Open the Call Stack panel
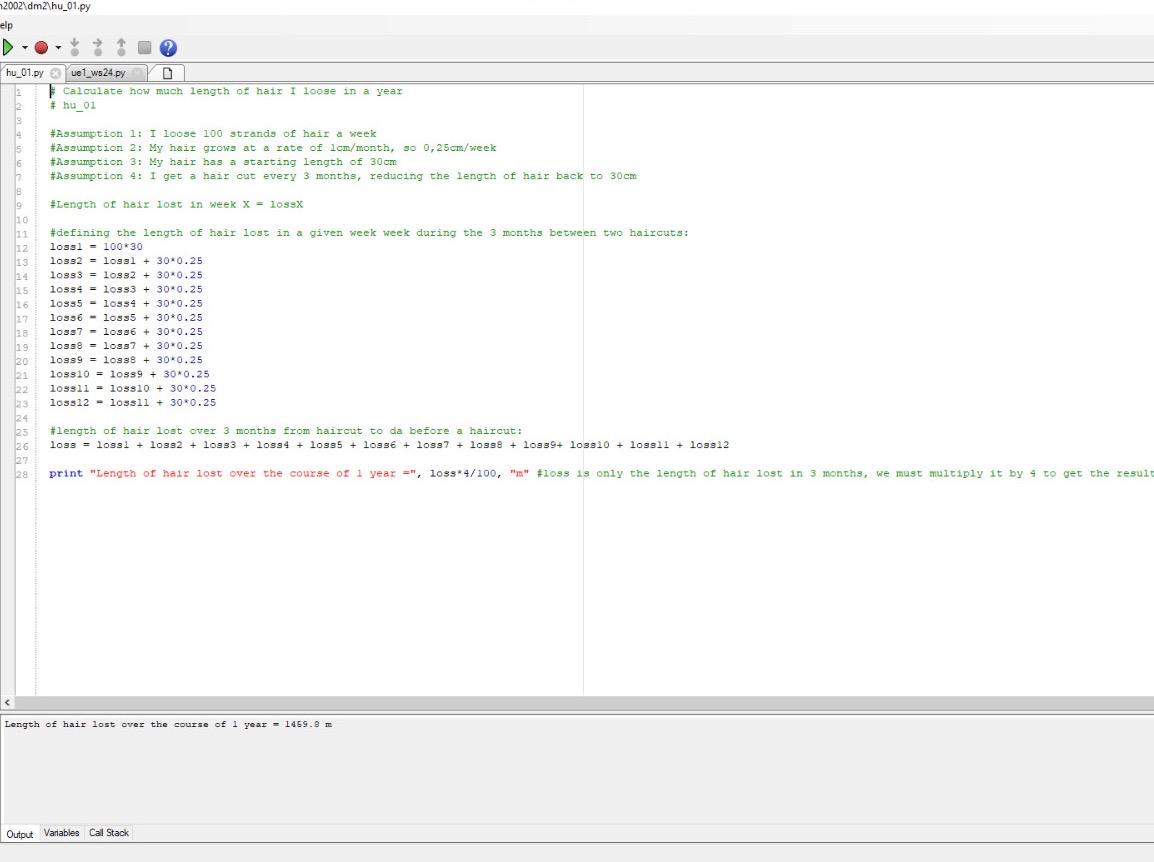Screen dimensions: 1154x862 coord(108,832)
